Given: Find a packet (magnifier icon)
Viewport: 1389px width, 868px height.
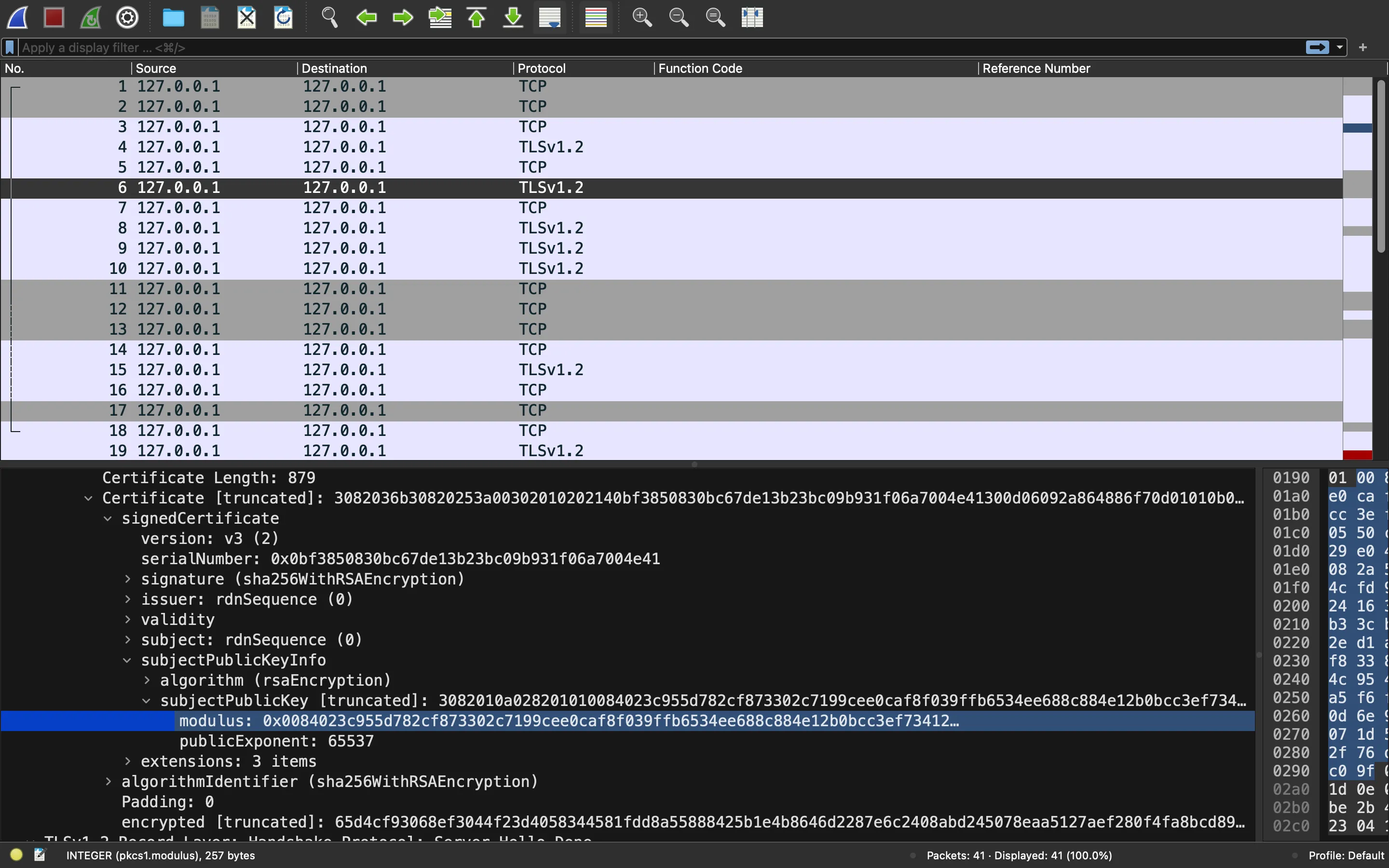Looking at the screenshot, I should [x=329, y=17].
